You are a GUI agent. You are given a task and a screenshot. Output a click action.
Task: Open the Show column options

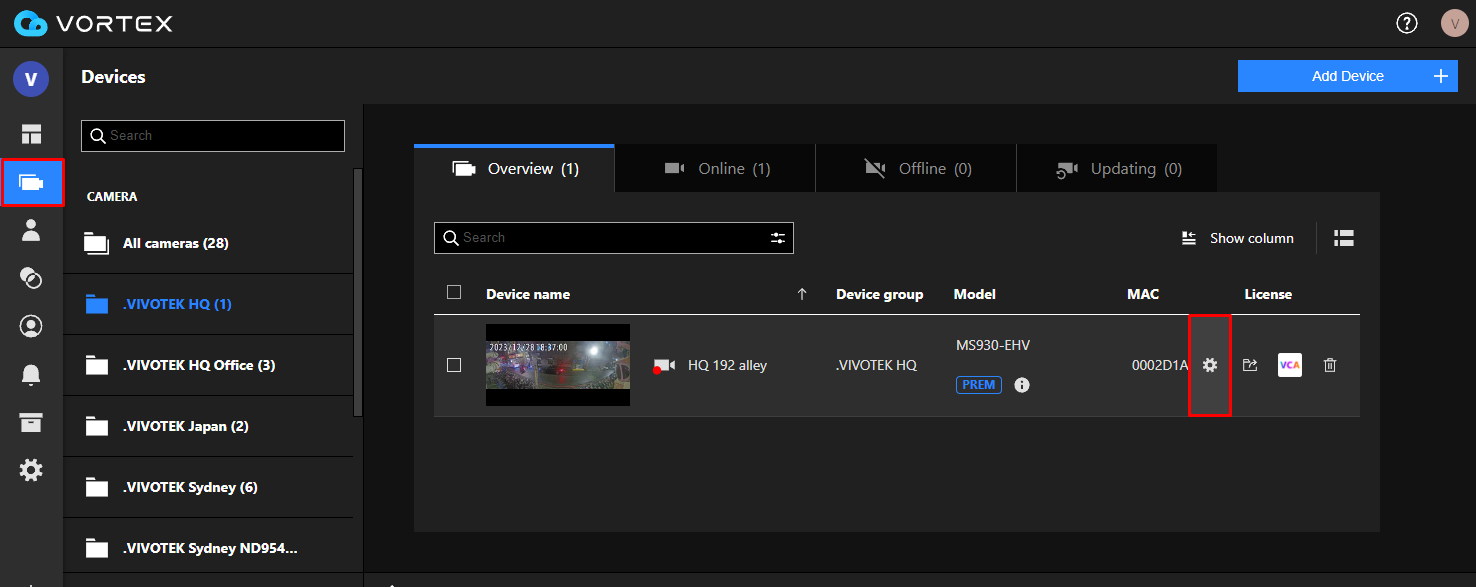click(1237, 237)
